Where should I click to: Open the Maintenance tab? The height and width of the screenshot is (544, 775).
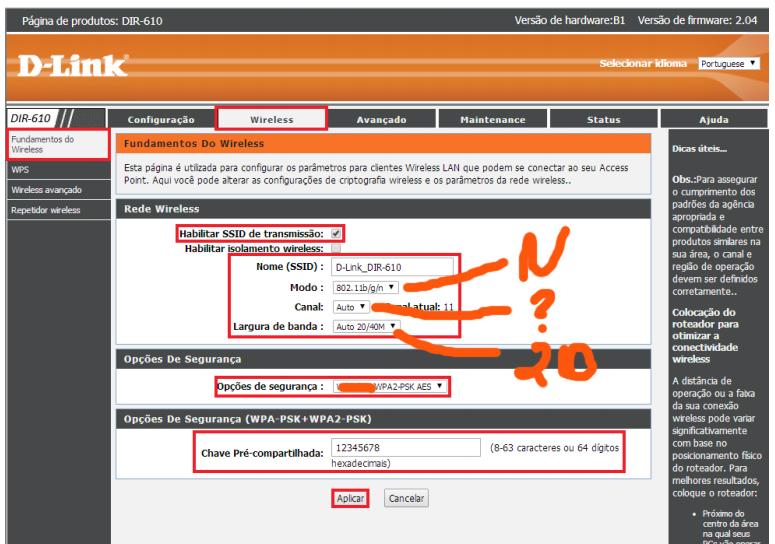point(493,120)
